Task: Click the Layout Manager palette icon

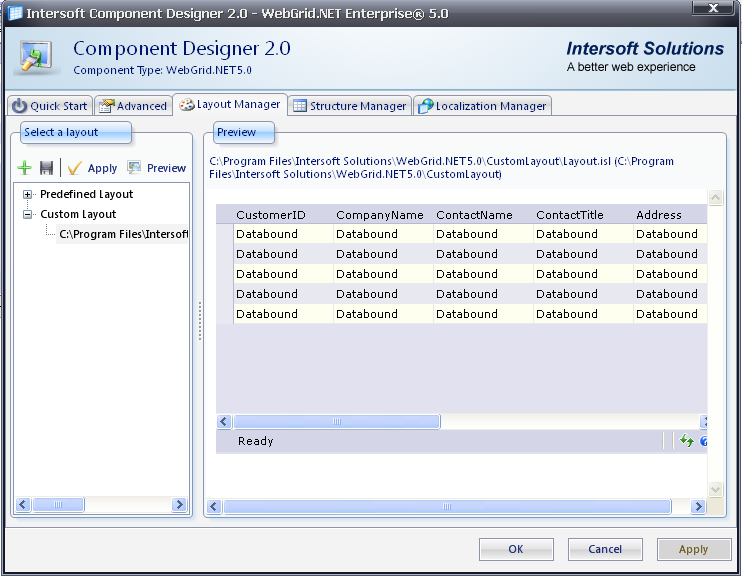Action: point(187,104)
